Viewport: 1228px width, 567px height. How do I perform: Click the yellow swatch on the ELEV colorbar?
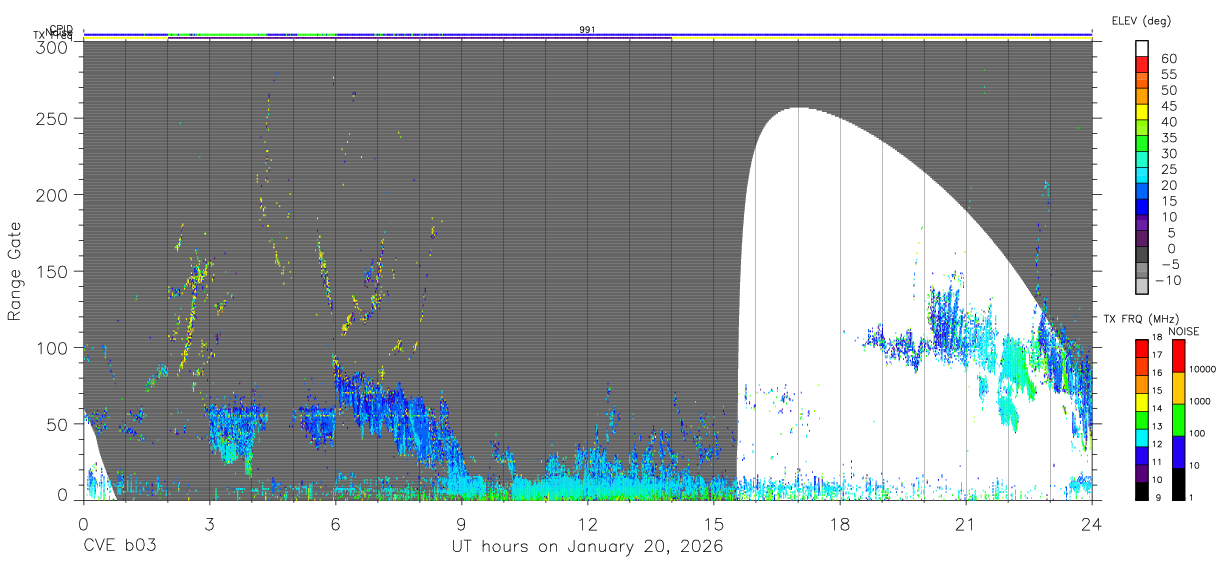[x=1142, y=111]
